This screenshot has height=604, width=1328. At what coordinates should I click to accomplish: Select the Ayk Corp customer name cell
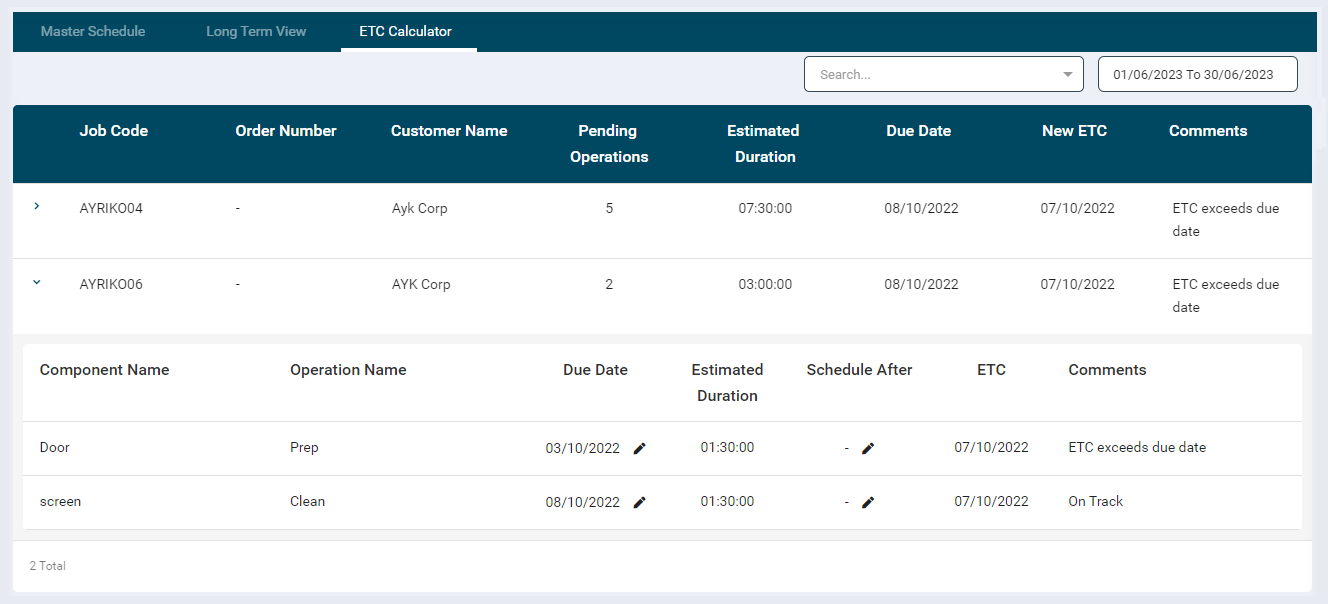(419, 209)
